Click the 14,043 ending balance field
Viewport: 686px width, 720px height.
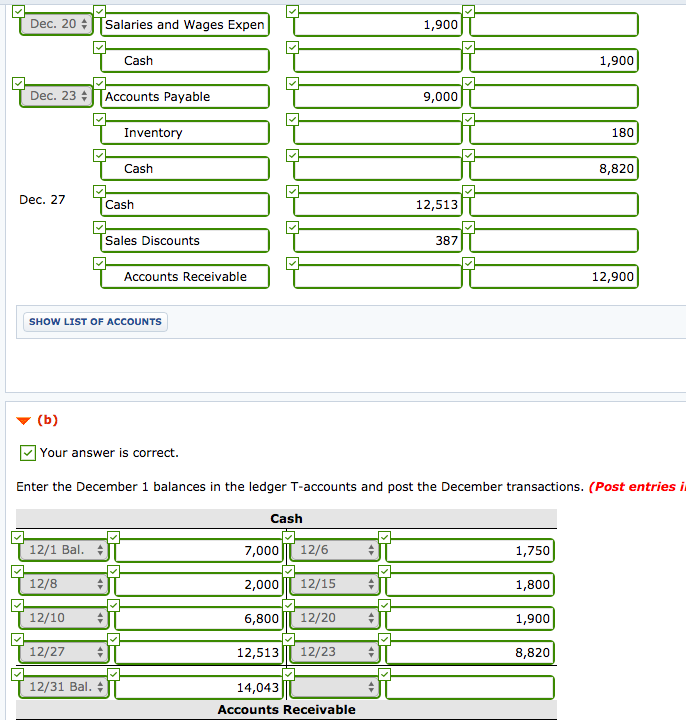tap(199, 687)
